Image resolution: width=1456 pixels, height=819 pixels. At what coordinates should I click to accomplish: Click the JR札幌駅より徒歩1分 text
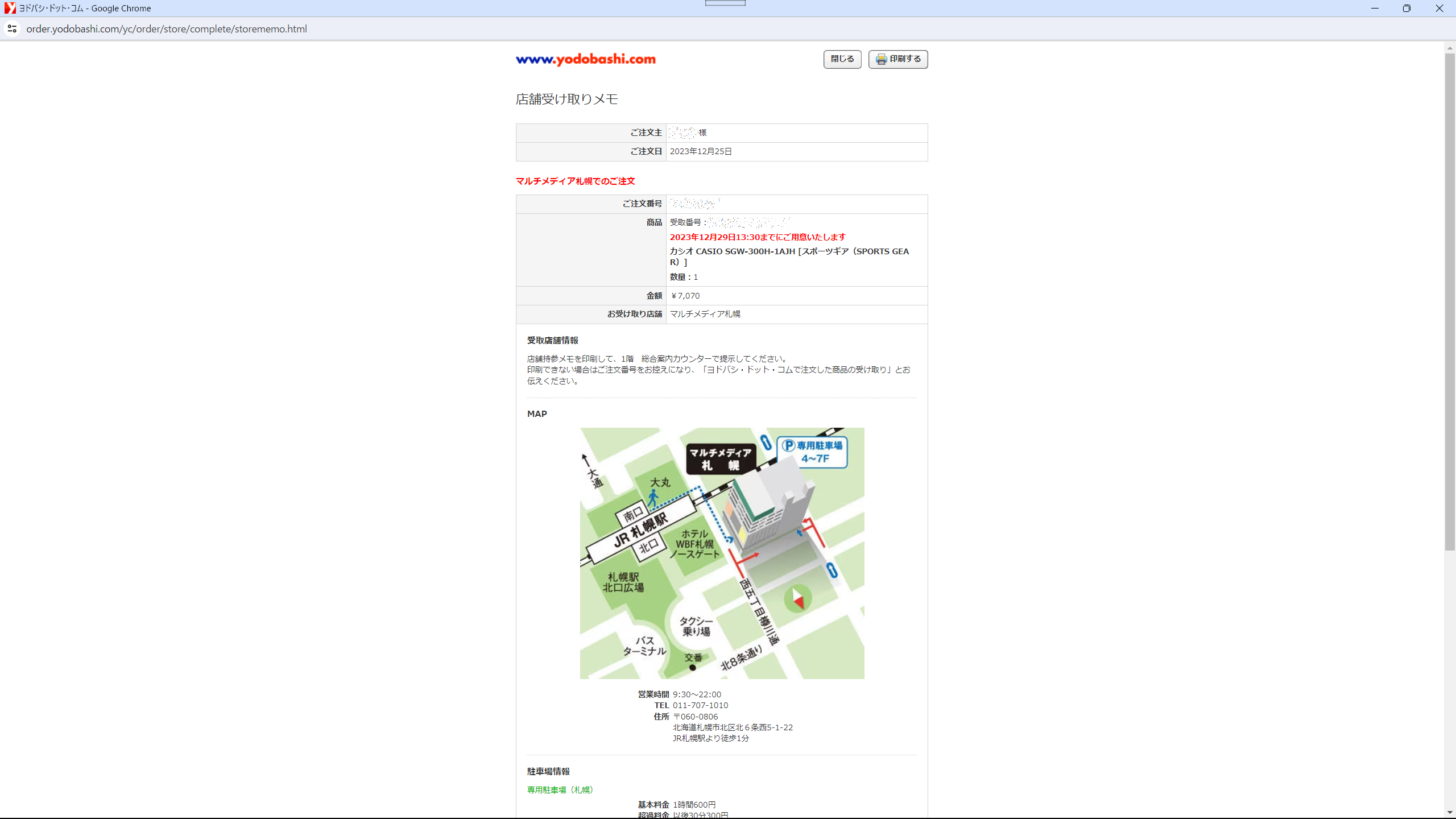pos(711,738)
